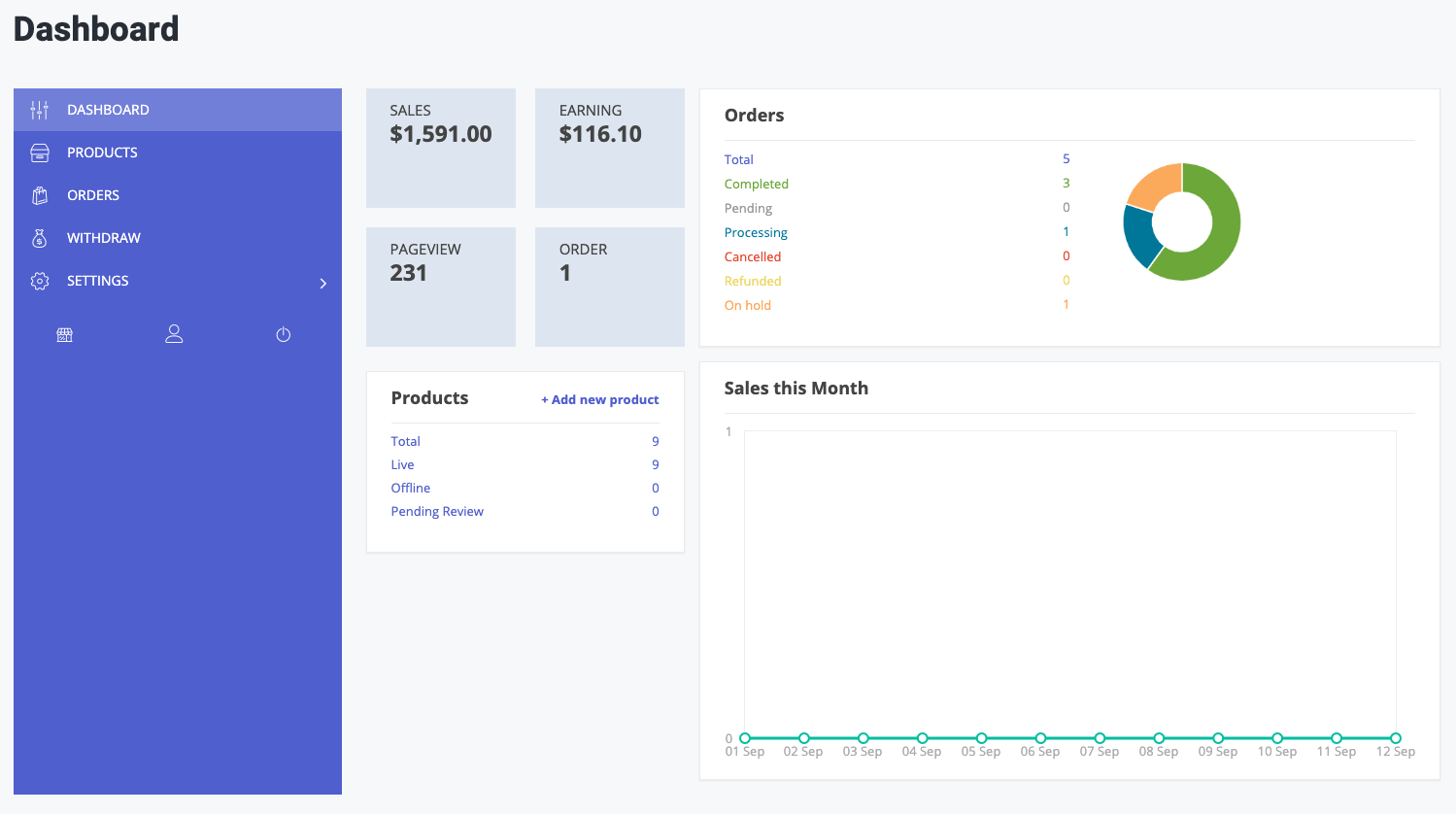Click the 09 Sep chart data point
The image size is (1456, 814).
point(1218,738)
